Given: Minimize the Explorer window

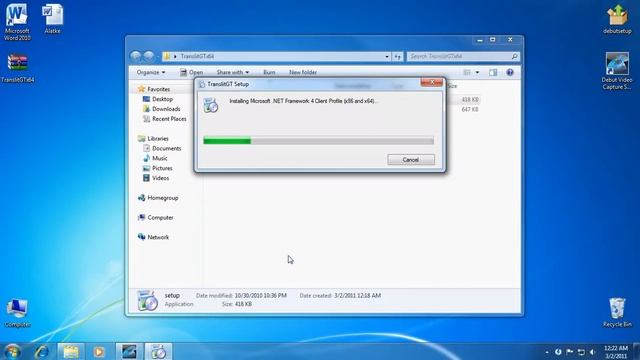Looking at the screenshot, I should pos(480,40).
